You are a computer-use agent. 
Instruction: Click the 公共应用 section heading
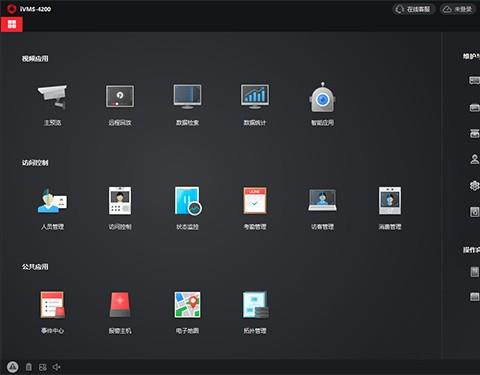35,267
